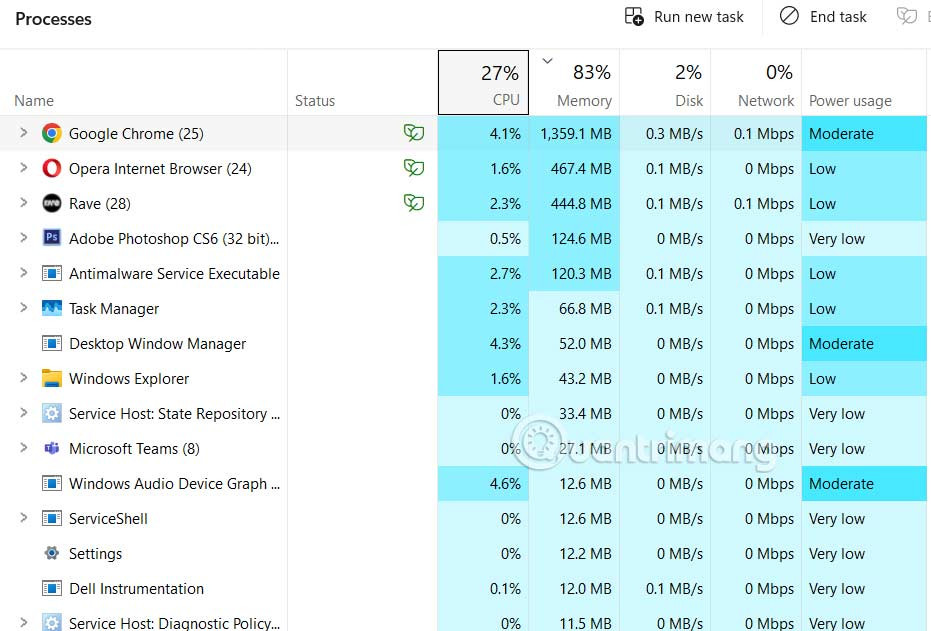
Task: Click the Task Manager icon in the list
Action: tap(51, 308)
